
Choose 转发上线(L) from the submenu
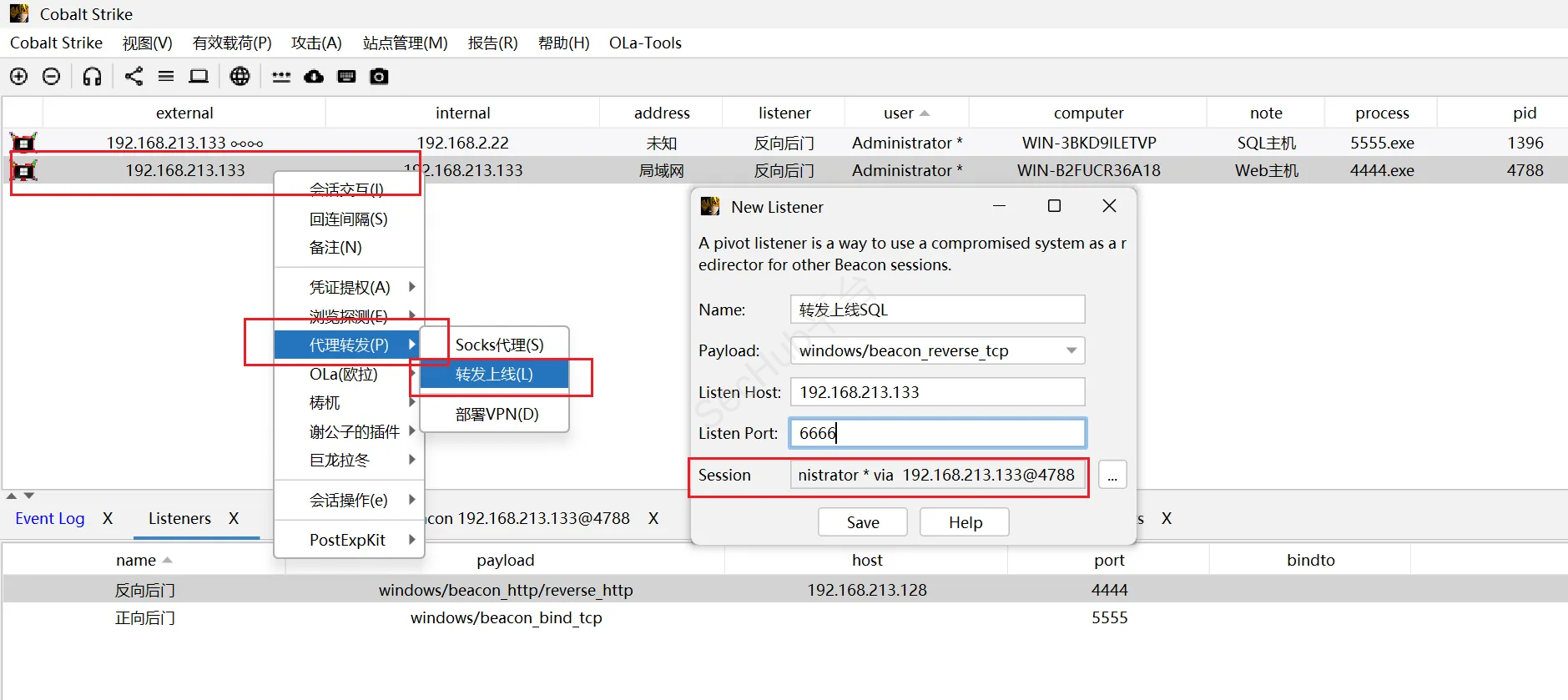point(495,374)
